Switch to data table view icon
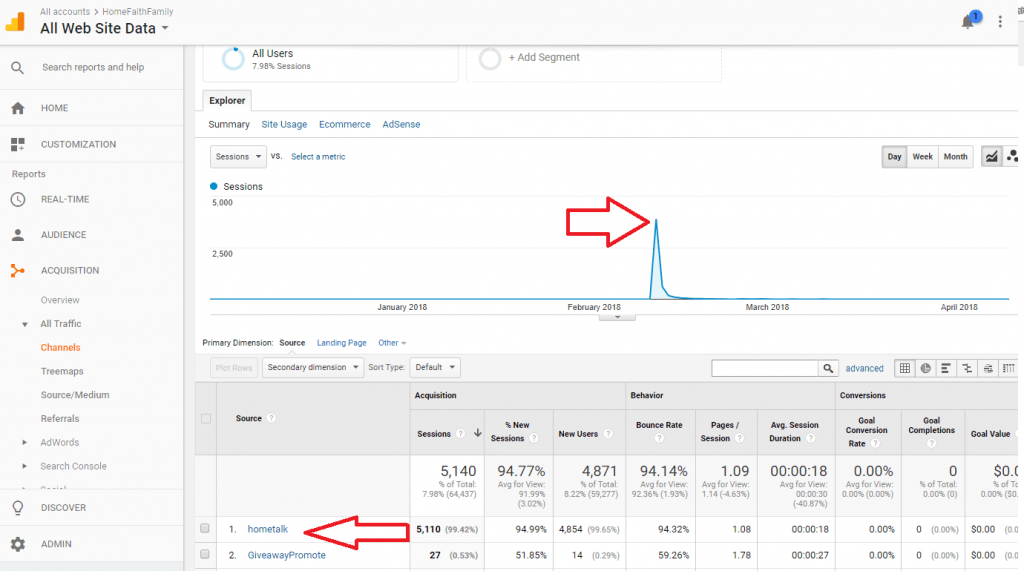The image size is (1024, 571). [904, 368]
